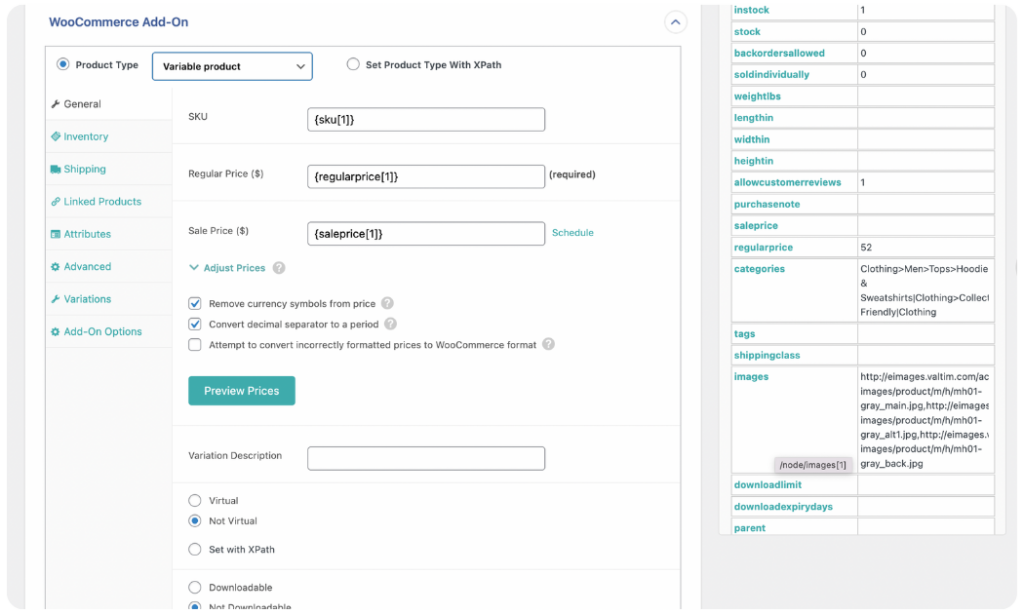Open help for incorrectly formatted prices option
The height and width of the screenshot is (614, 1024).
coord(549,344)
